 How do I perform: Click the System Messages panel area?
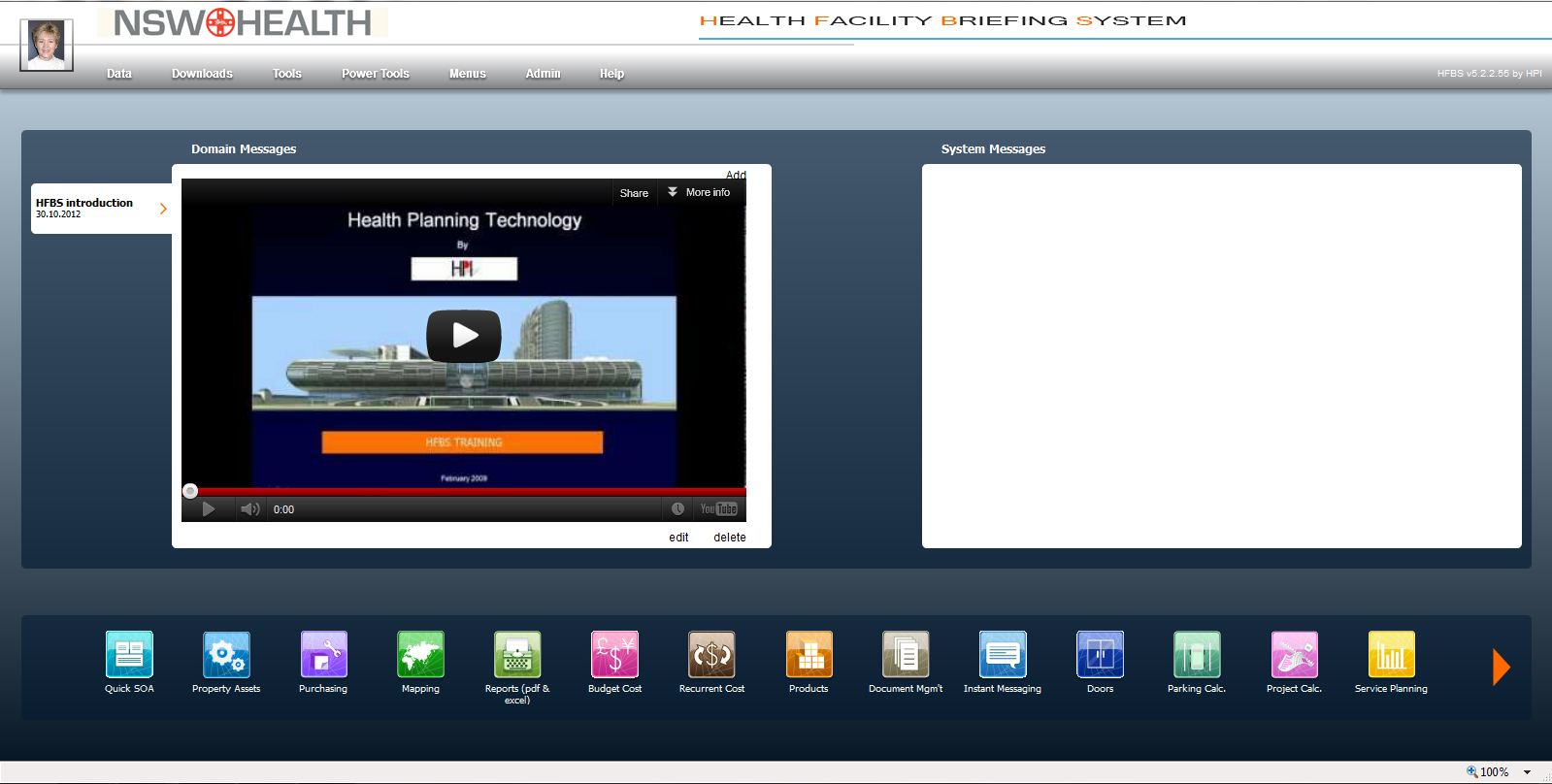point(1221,356)
